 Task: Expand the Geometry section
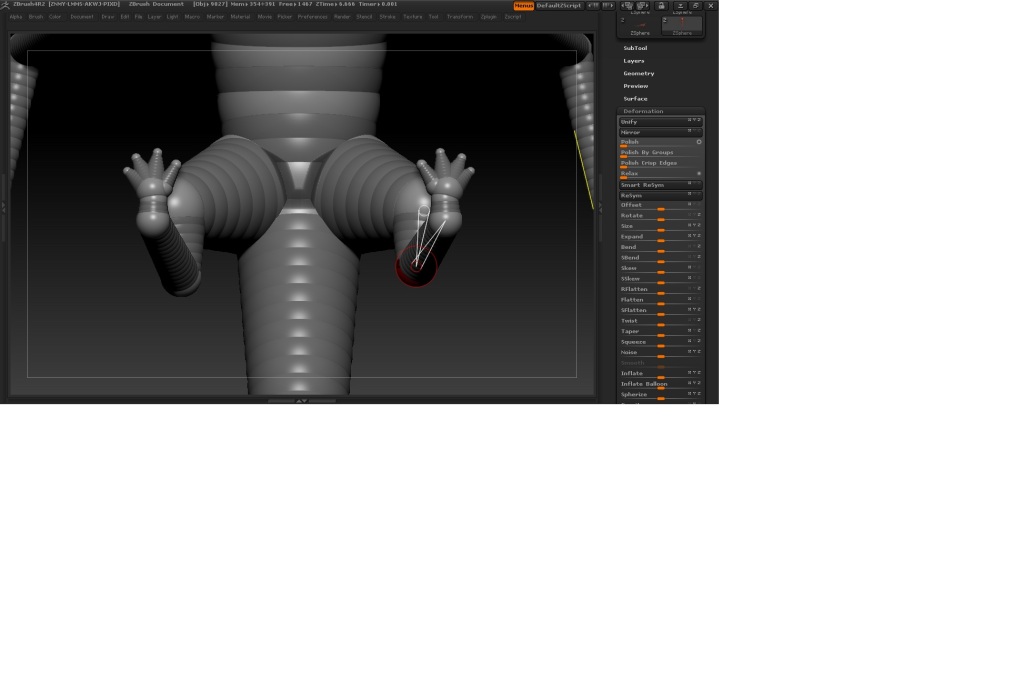[x=639, y=74]
